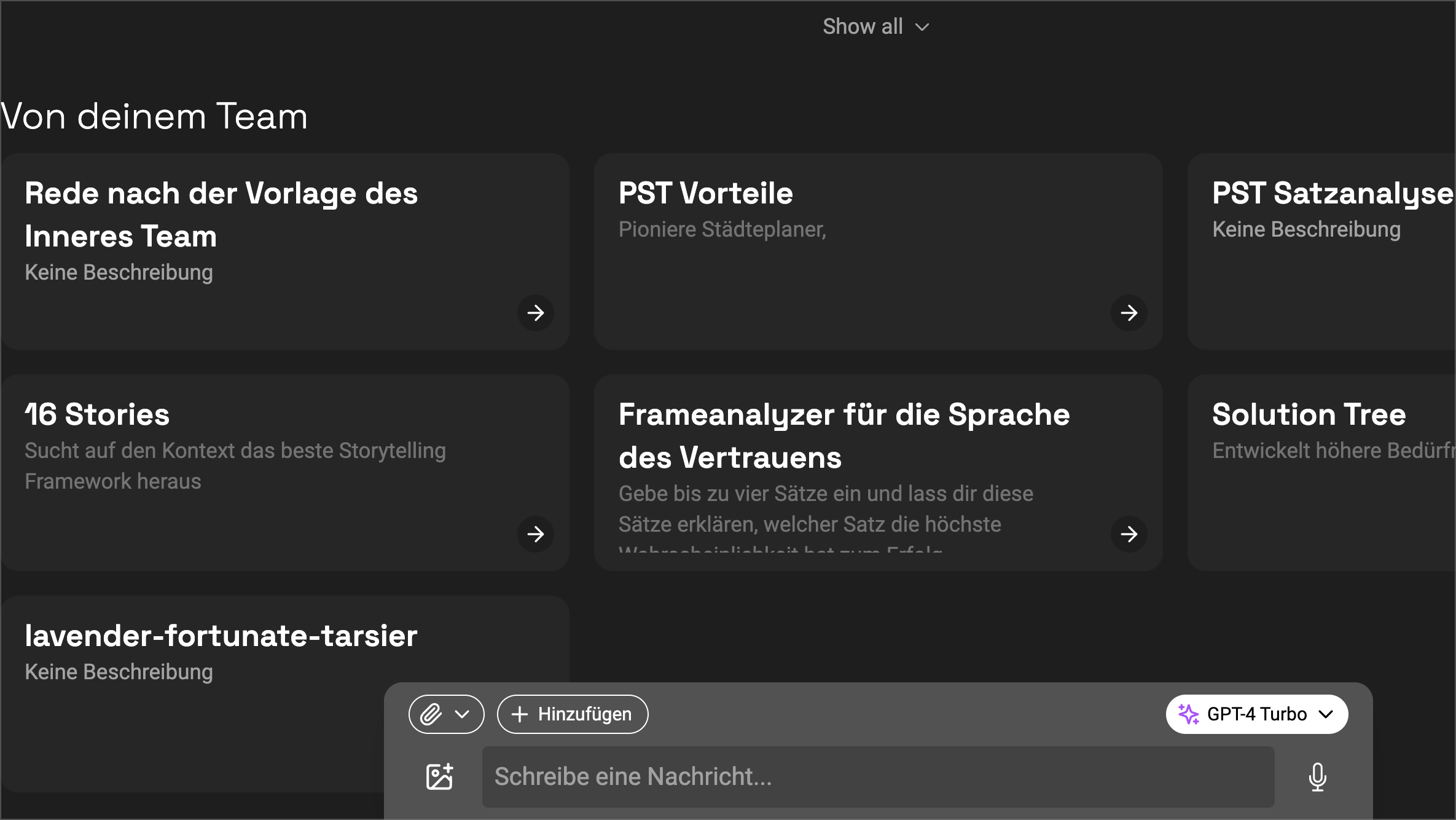
Task: Click arrow on PST Vorteile card
Action: 1129,313
